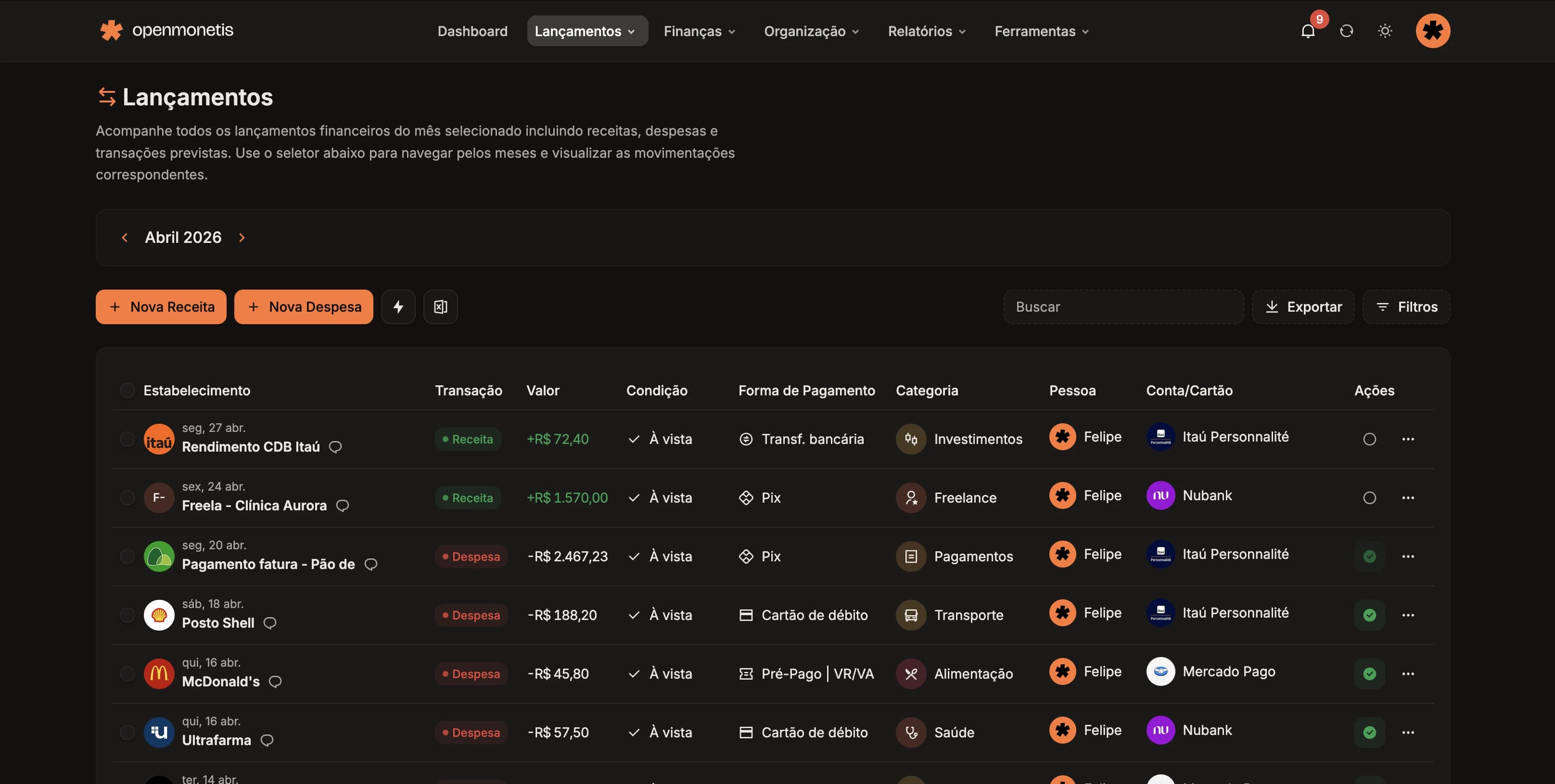Viewport: 1555px width, 784px height.
Task: Mark Freela - Clínica Aurora as settled
Action: (1369, 498)
